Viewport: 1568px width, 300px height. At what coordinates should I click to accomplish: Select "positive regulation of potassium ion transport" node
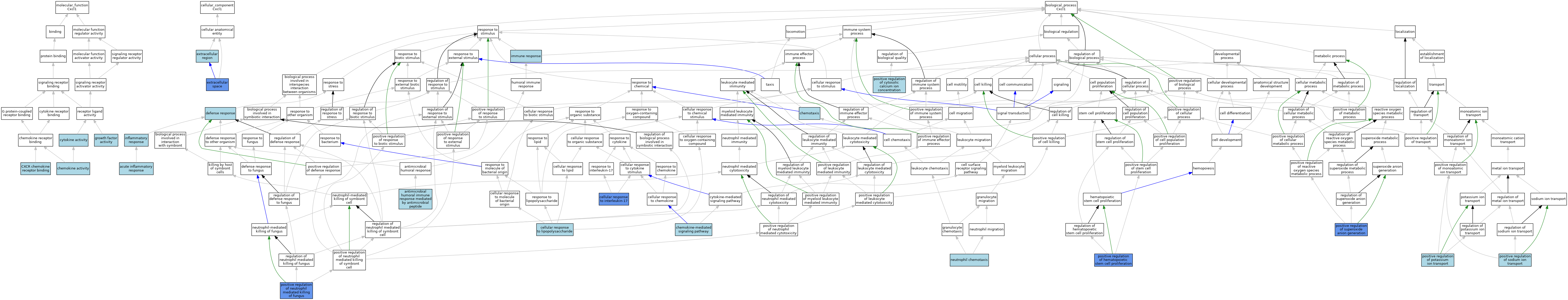coord(1437,260)
